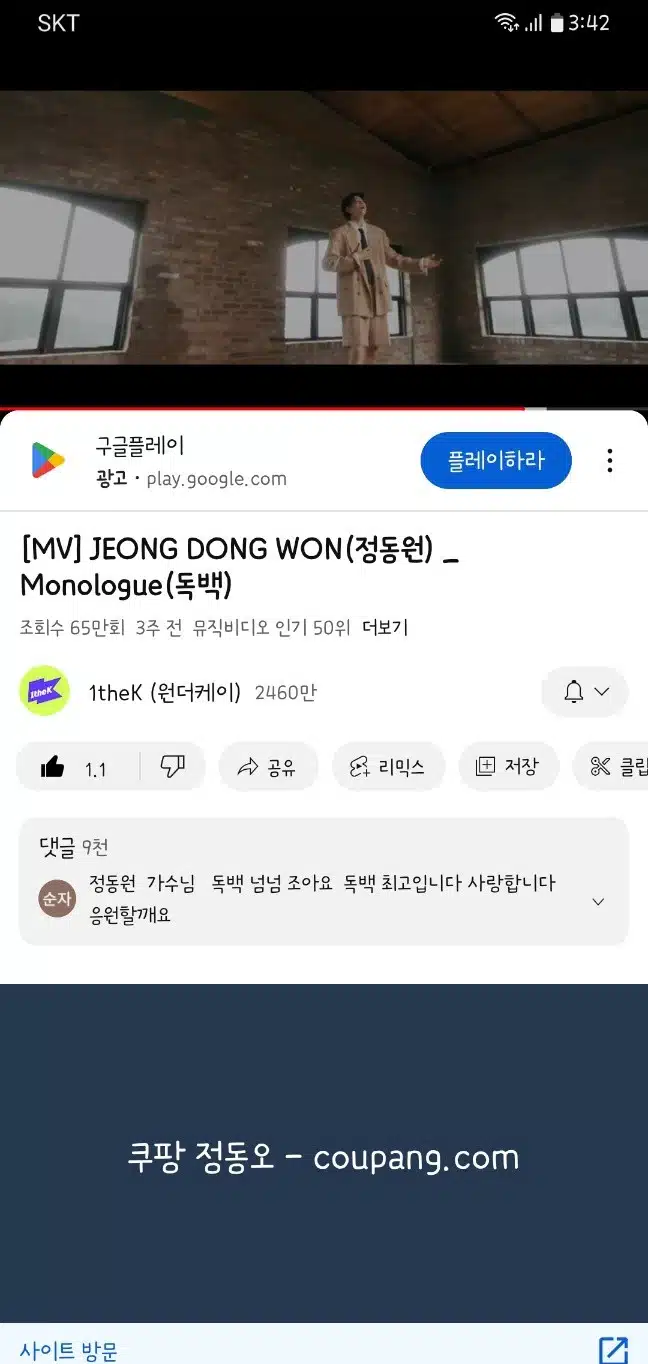The width and height of the screenshot is (648, 1364).
Task: Tap the thumbs-down dislike icon
Action: coord(173,767)
